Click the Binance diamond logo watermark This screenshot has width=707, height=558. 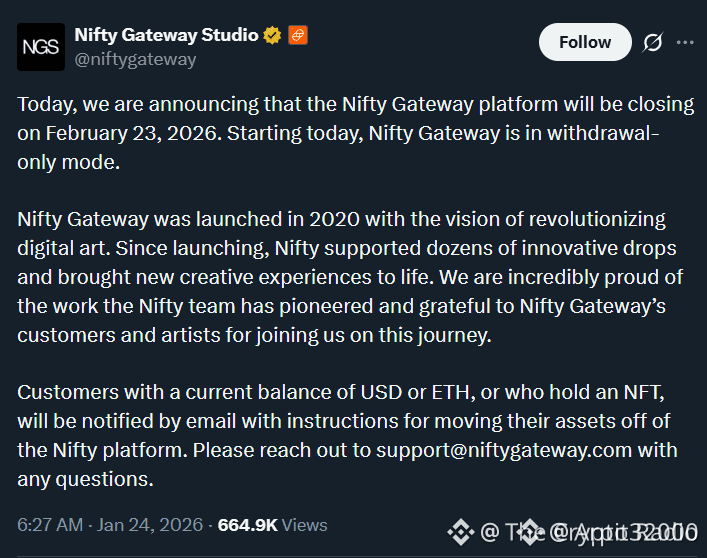pyautogui.click(x=459, y=530)
